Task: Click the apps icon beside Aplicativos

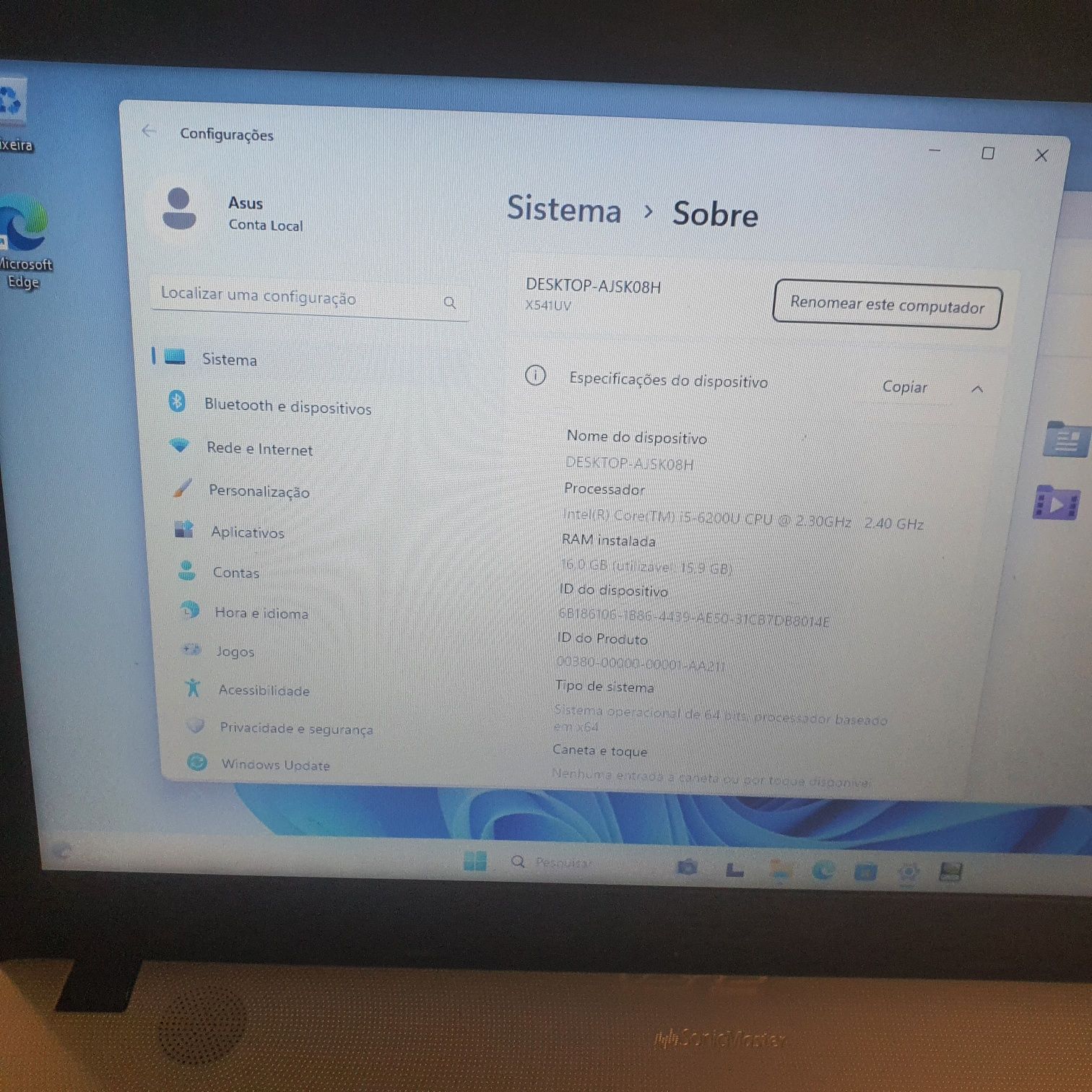Action: click(184, 529)
